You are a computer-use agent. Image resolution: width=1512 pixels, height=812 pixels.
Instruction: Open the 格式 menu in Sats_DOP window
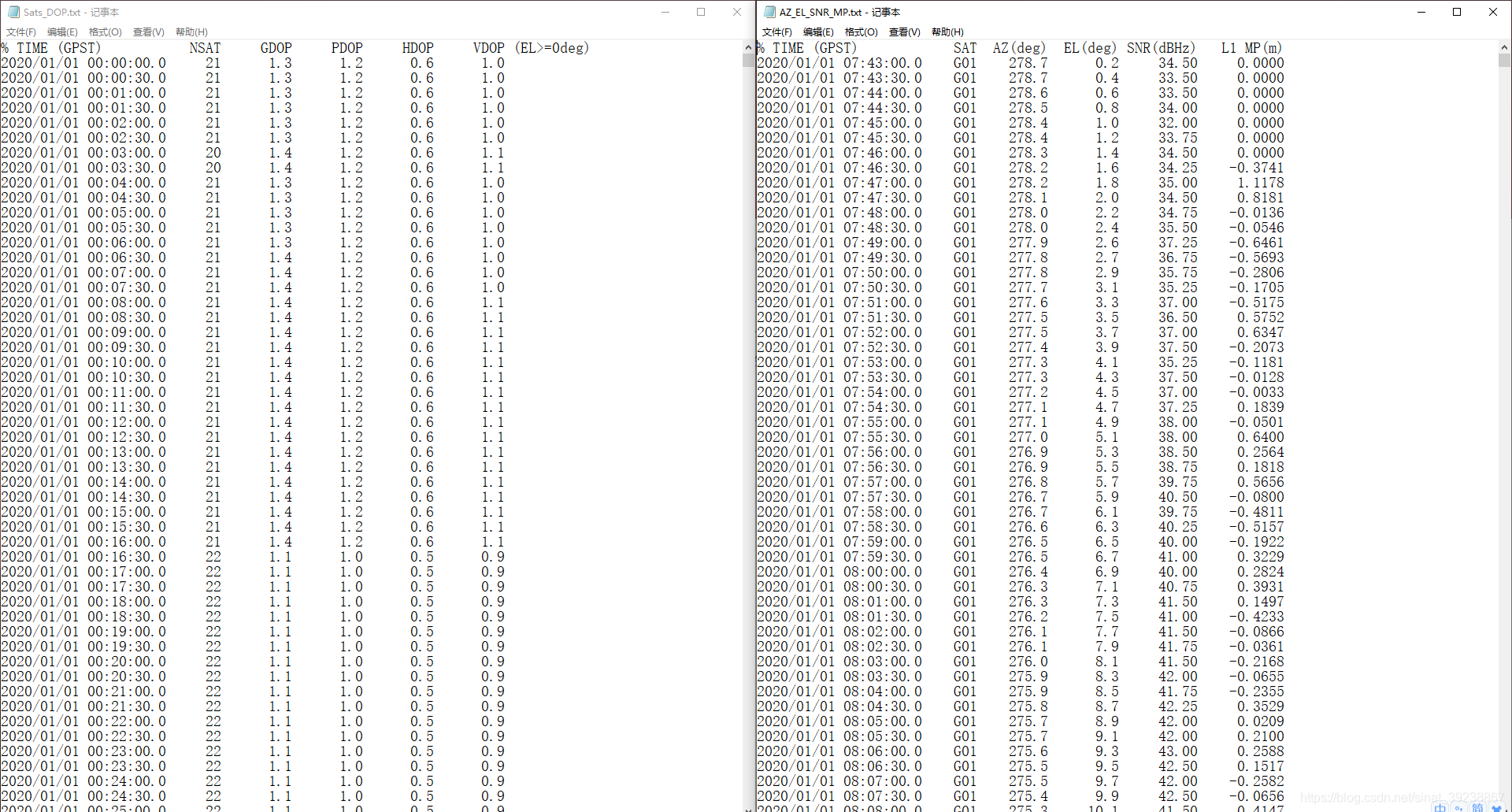click(104, 32)
